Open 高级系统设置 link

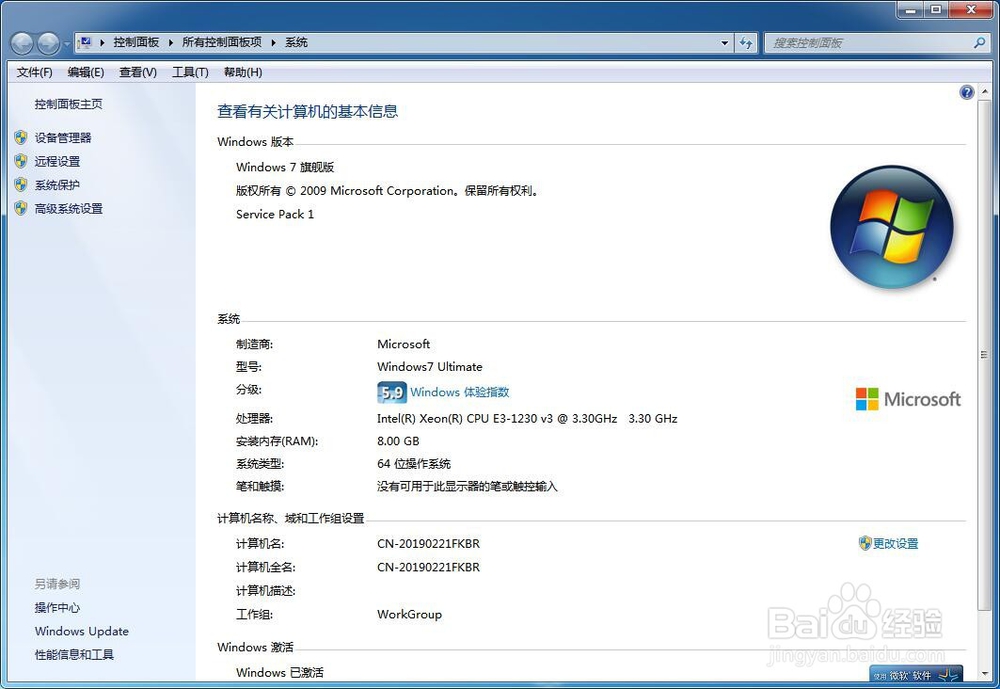(68, 209)
